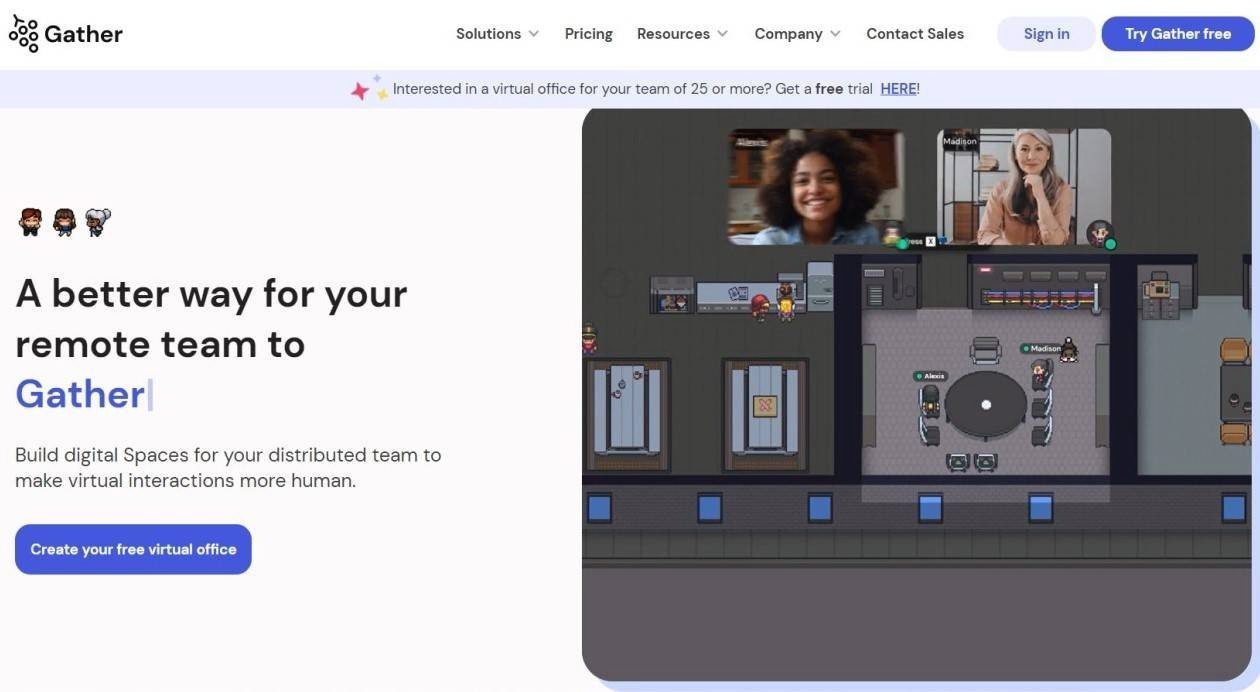Click the brown-haired pixel avatar with glasses
Image resolution: width=1260 pixels, height=692 pixels.
pos(64,221)
